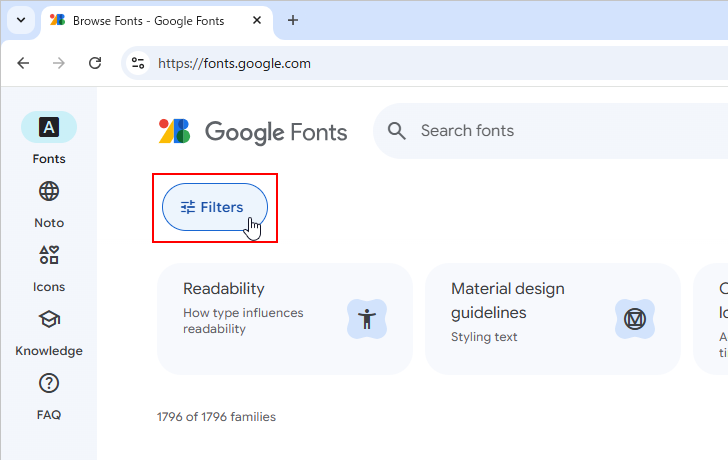The image size is (728, 460).
Task: Click the Google Fonts logo
Action: [253, 131]
